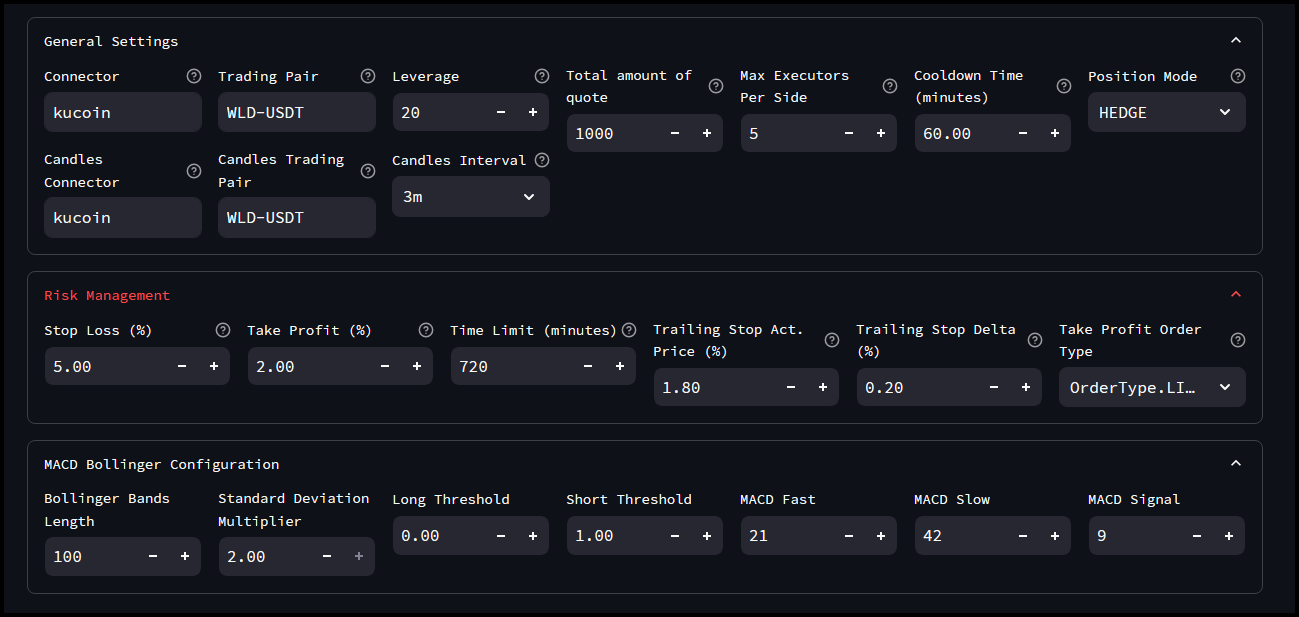
Task: Open the Position Mode dropdown
Action: 1166,112
